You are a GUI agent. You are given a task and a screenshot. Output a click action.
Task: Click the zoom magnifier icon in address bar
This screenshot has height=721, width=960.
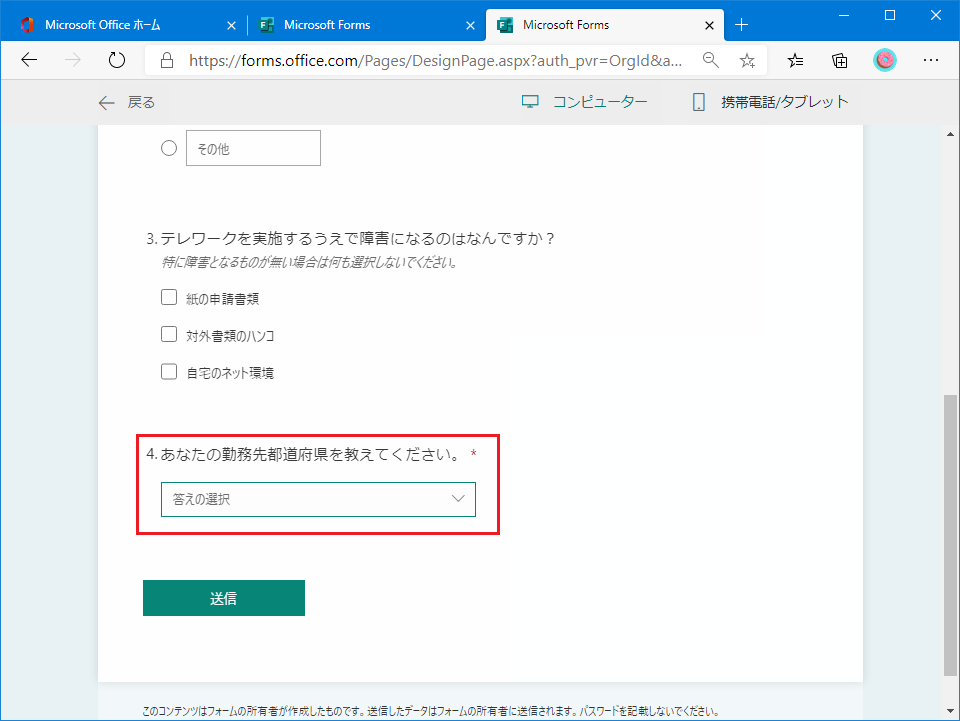coord(711,60)
